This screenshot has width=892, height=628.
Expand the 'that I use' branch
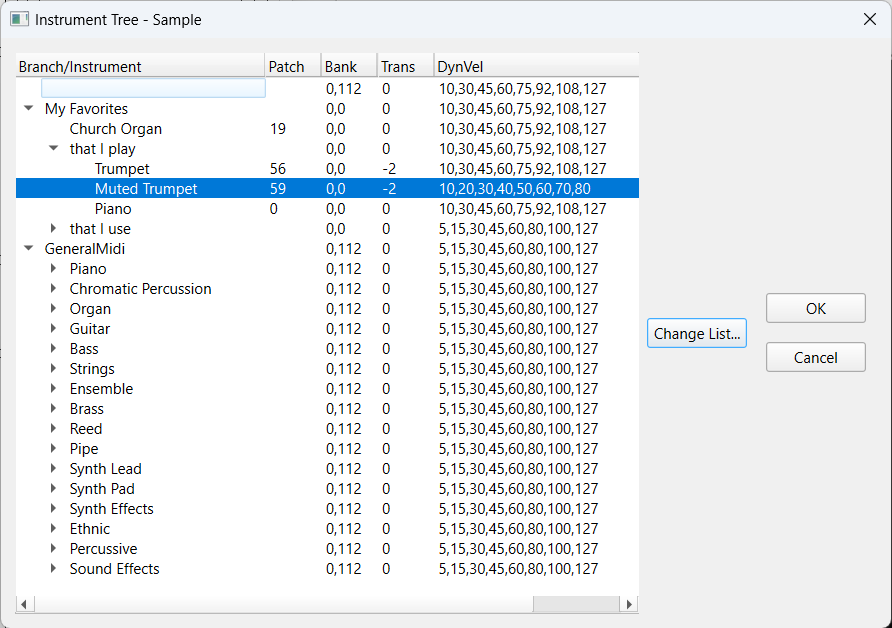(53, 228)
